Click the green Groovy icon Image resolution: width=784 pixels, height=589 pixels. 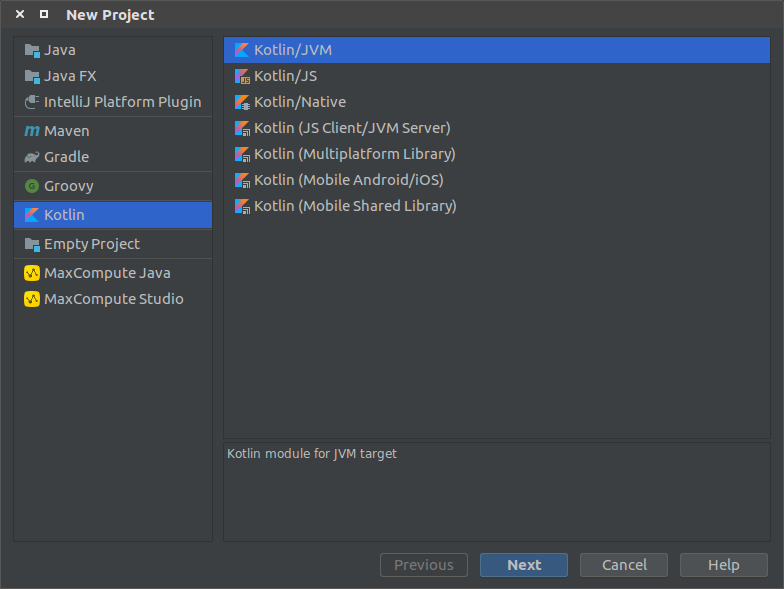click(32, 186)
